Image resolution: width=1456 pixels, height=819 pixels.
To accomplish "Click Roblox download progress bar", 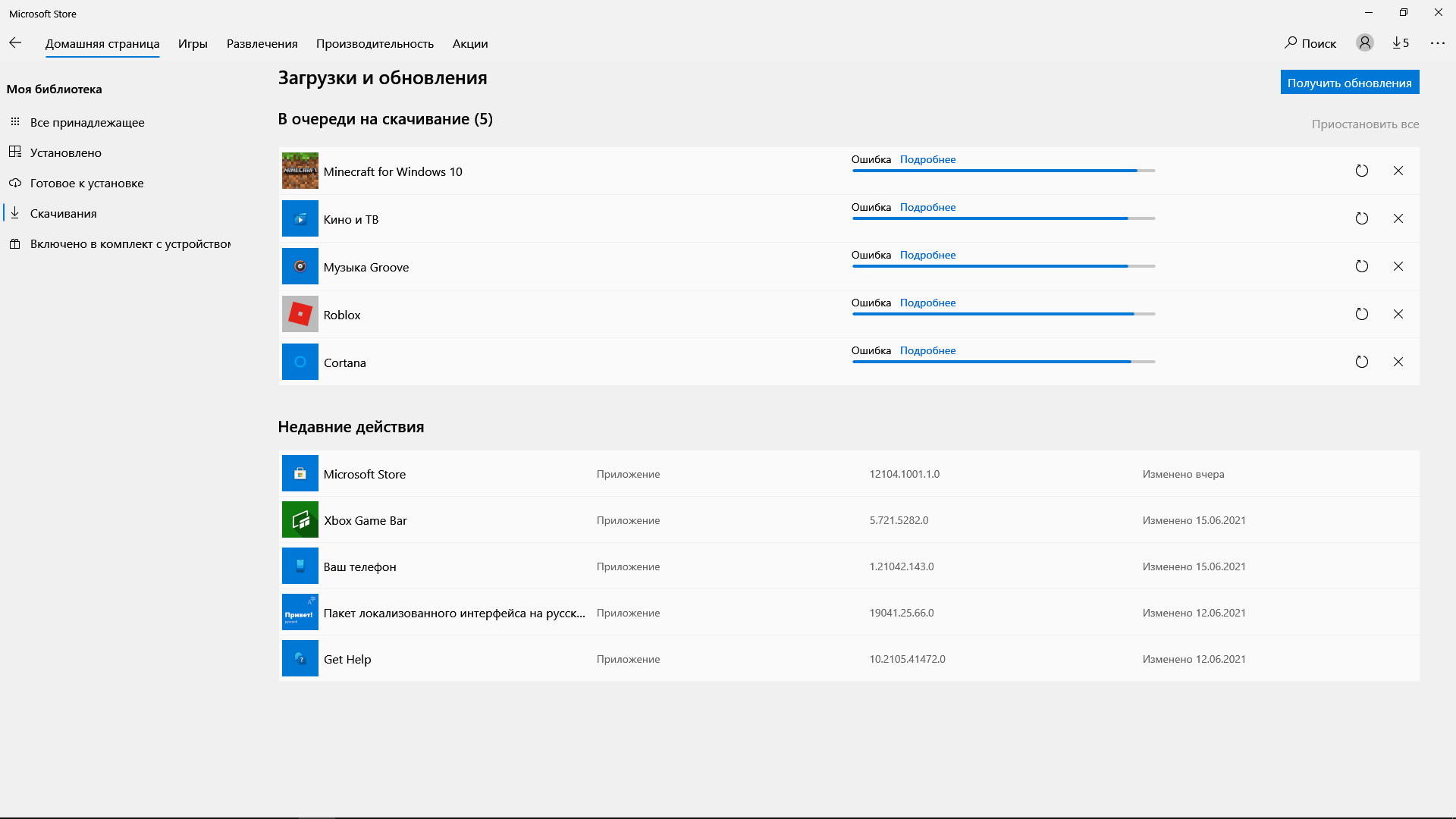I will click(x=1003, y=314).
